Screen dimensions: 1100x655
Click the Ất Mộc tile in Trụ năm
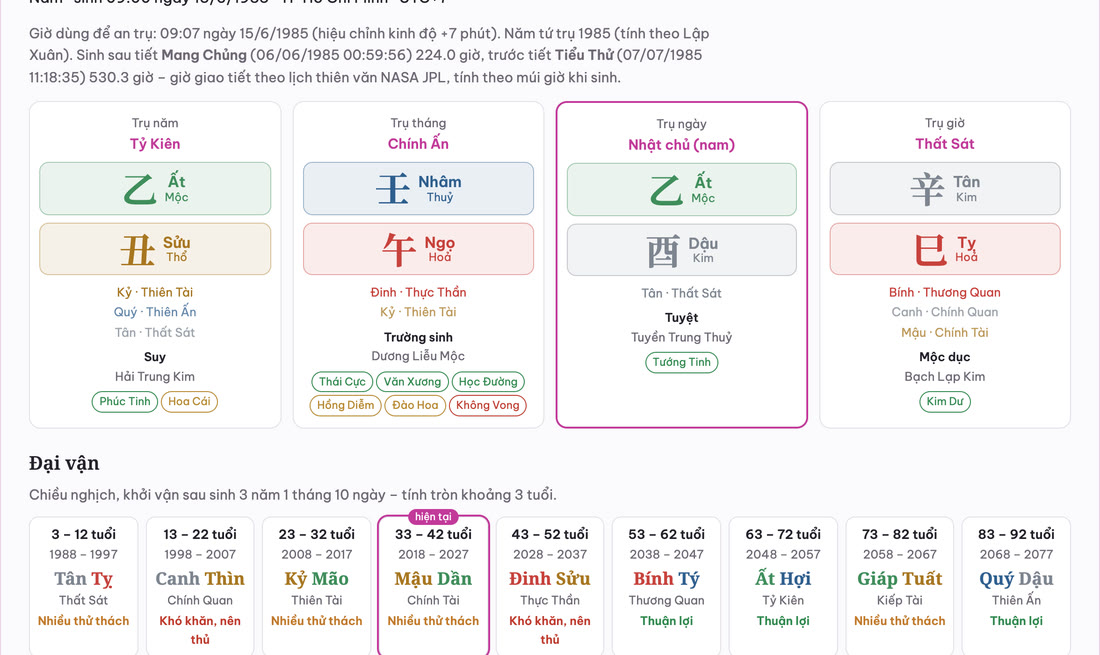155,189
